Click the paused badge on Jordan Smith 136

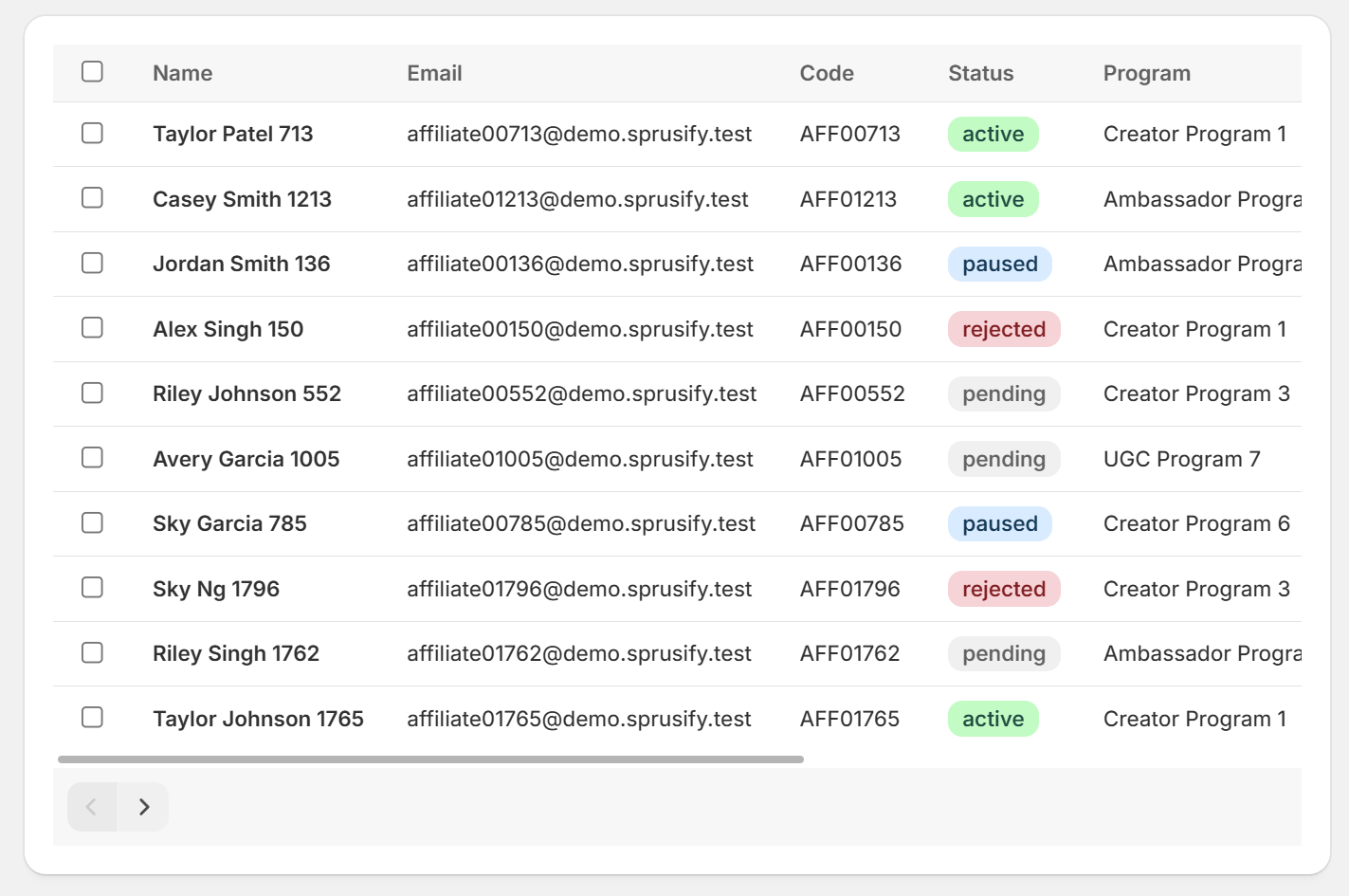pyautogui.click(x=999, y=264)
